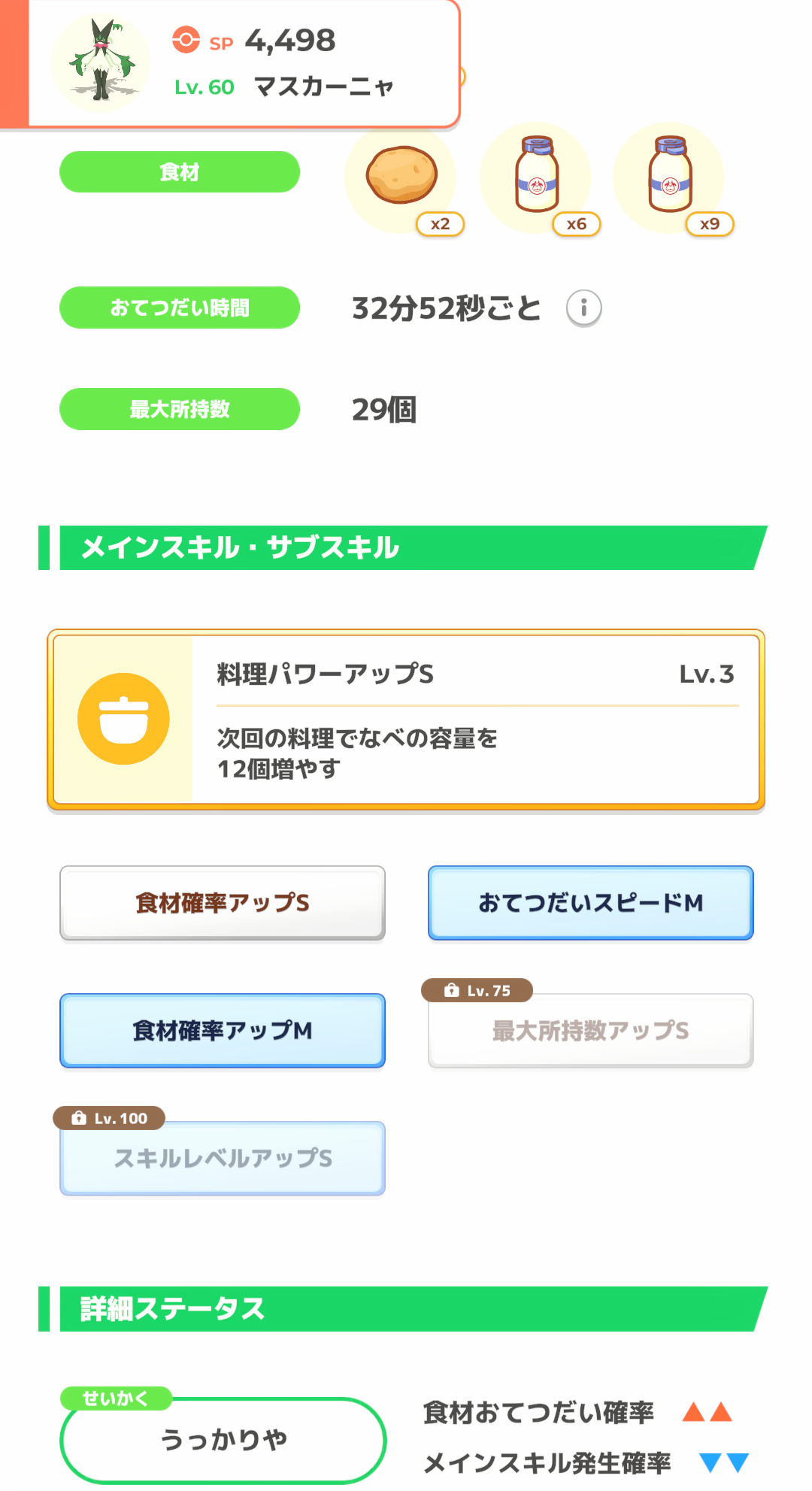Tap the blue down arrows for main skill rate
812x1491 pixels.
pos(723,1462)
